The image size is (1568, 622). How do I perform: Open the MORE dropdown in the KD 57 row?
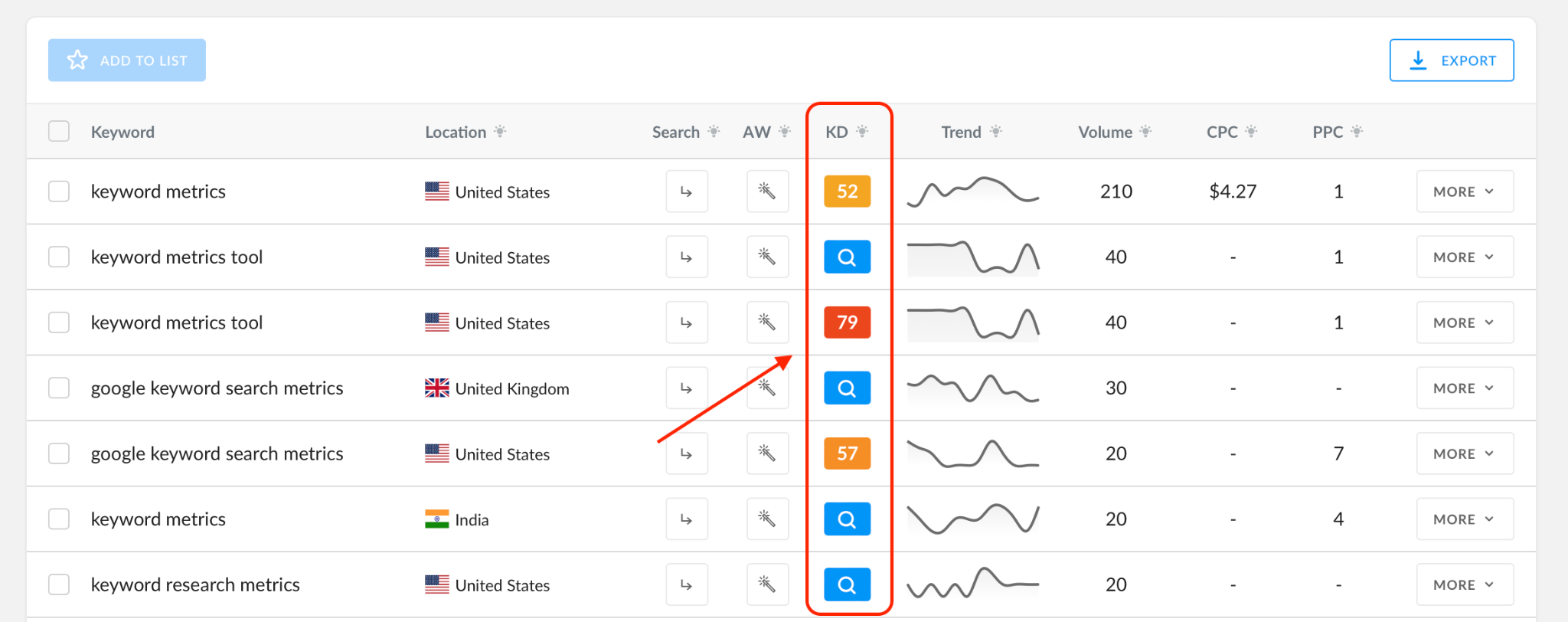point(1465,453)
